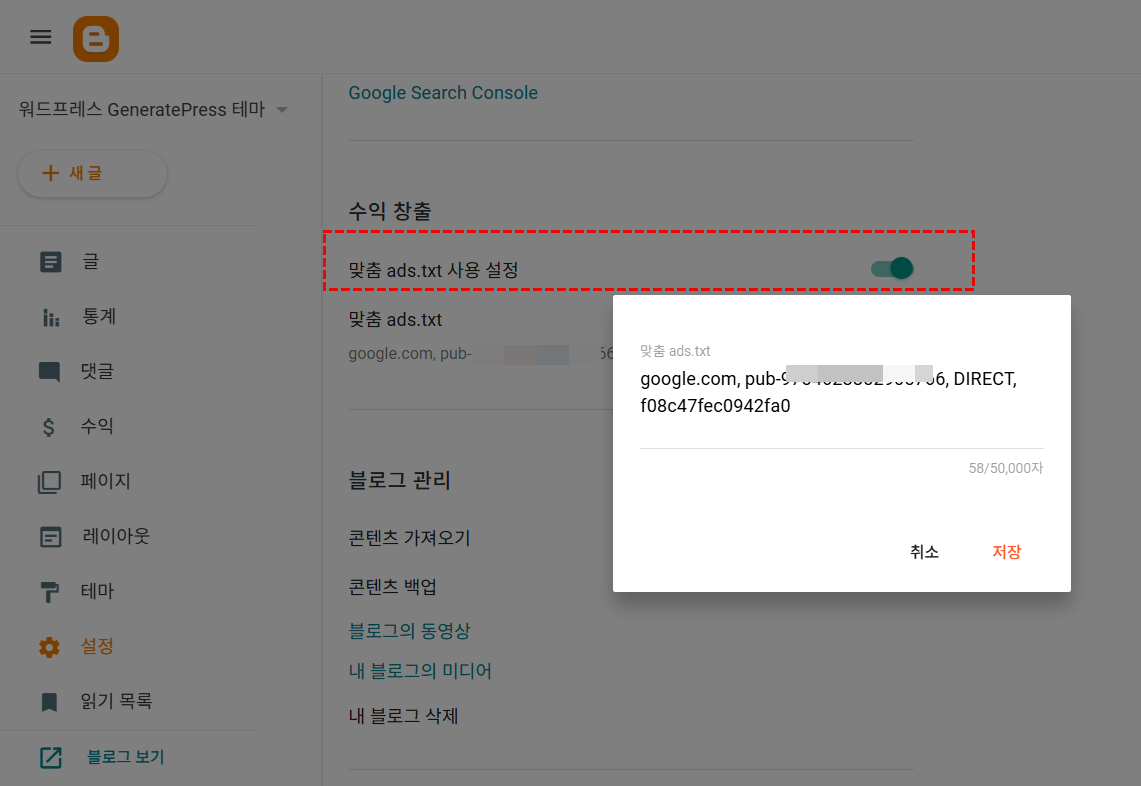The width and height of the screenshot is (1141, 786).
Task: Click the pages (페이지) copy icon
Action: [x=49, y=482]
